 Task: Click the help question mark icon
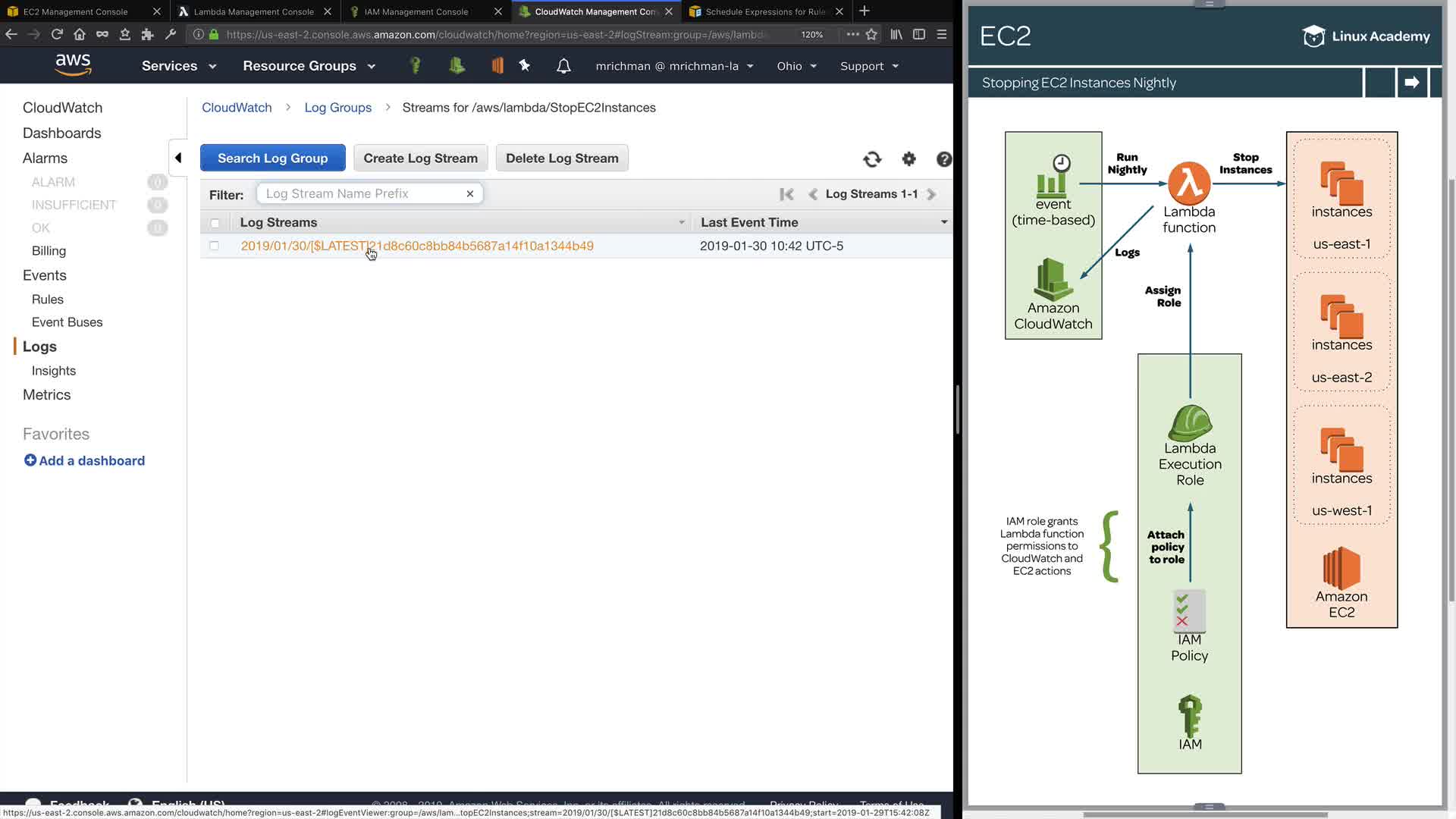(943, 159)
